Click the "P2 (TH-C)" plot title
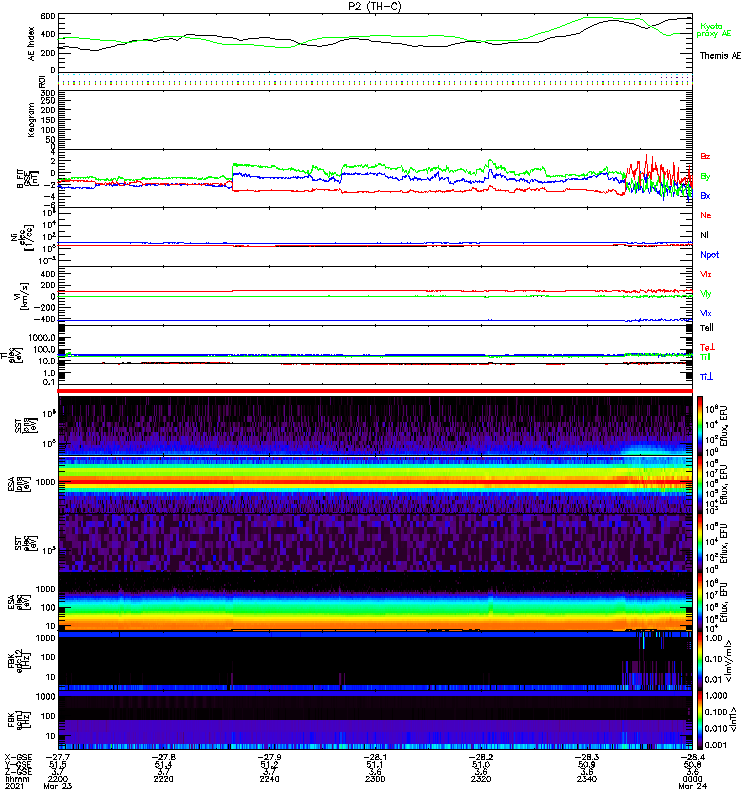 click(374, 6)
